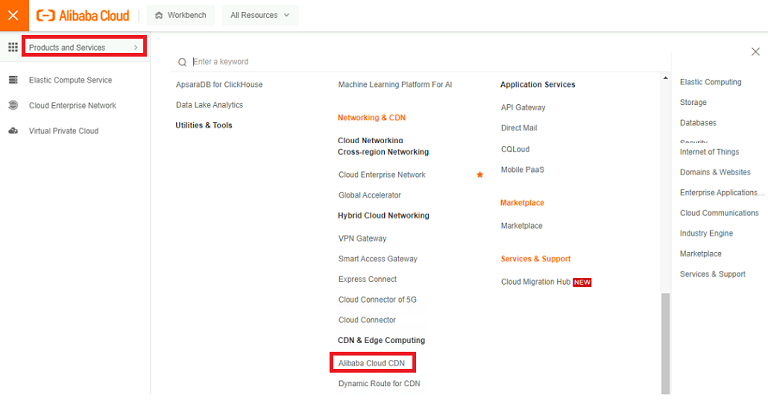Close the products panel with X

[x=755, y=51]
